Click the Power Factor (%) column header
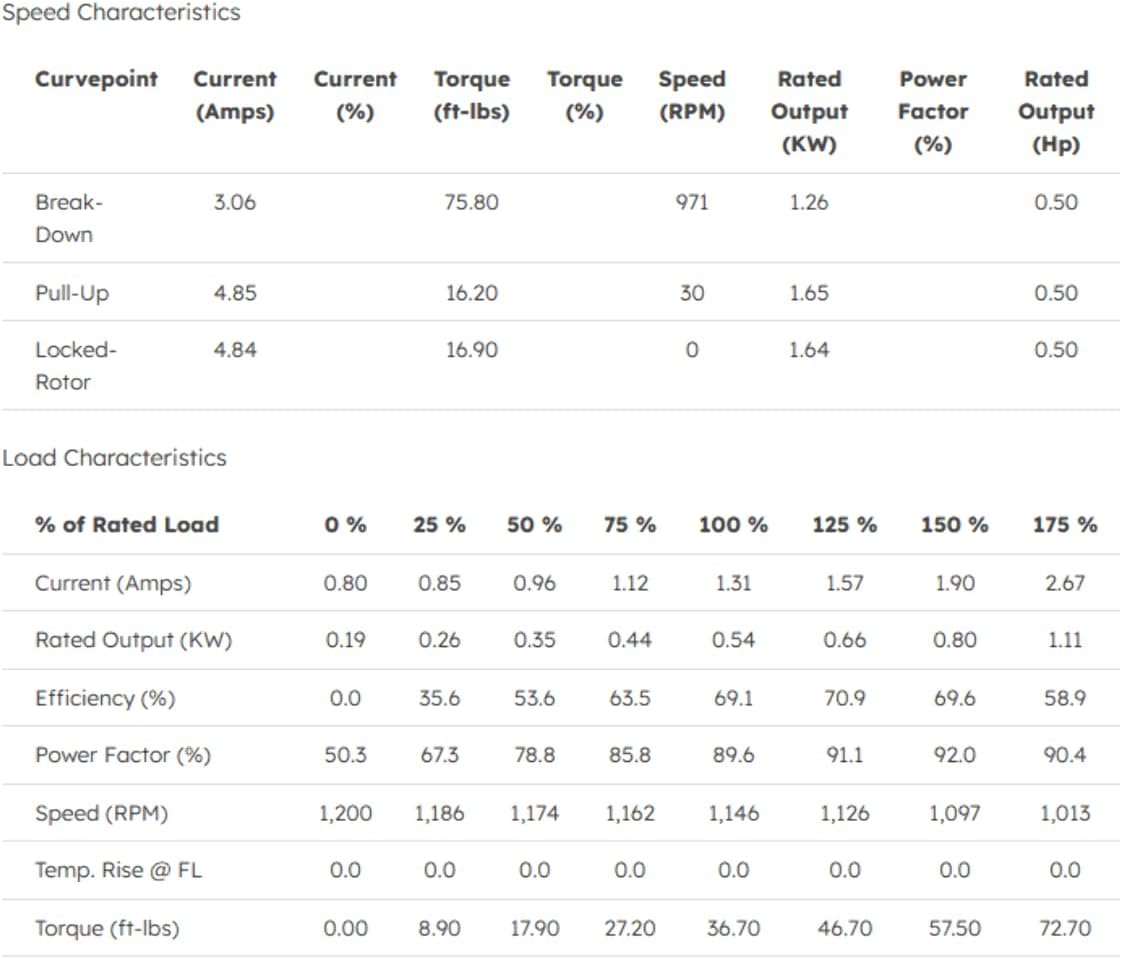 933,111
